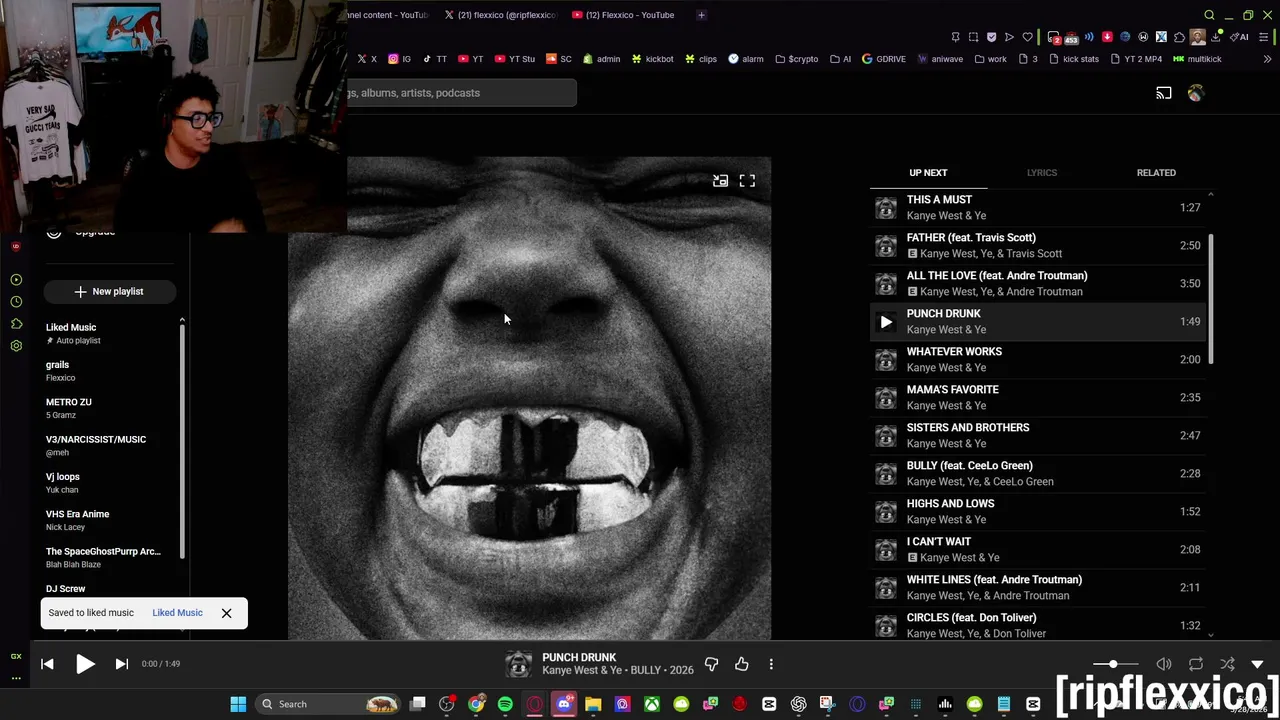Image resolution: width=1280 pixels, height=720 pixels.
Task: Click the Cast to device icon
Action: pyautogui.click(x=1164, y=93)
